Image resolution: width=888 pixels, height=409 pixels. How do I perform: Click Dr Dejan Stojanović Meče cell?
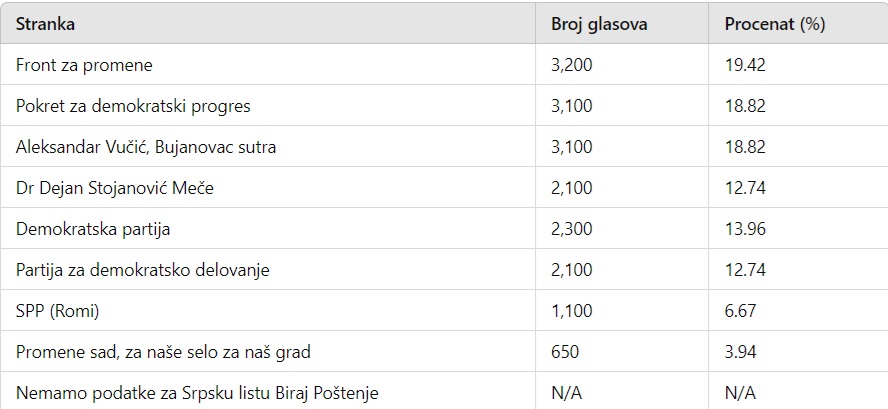pos(115,188)
